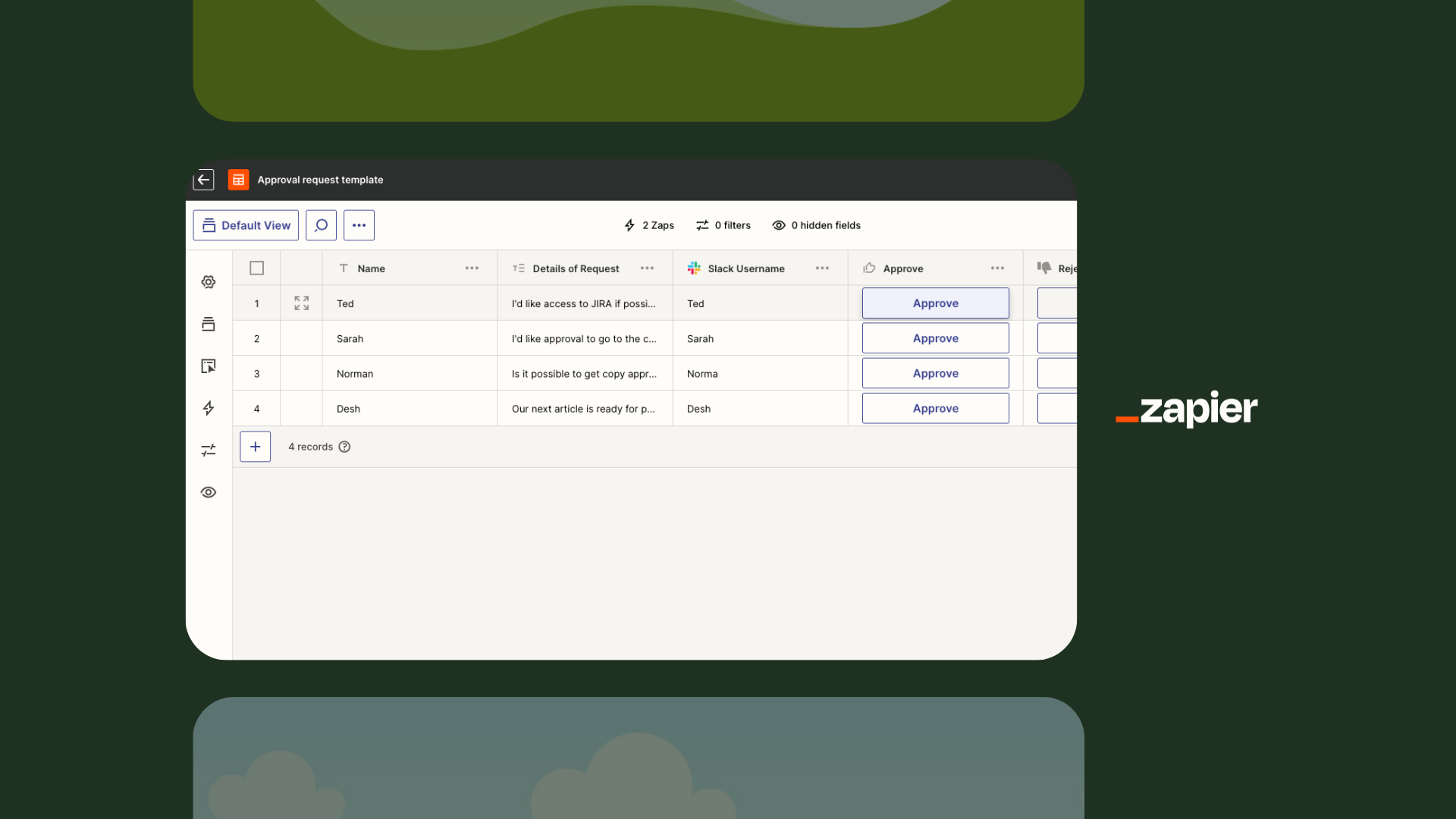Toggle the eye icon in the left sidebar
Viewport: 1456px width, 819px height.
pos(209,492)
